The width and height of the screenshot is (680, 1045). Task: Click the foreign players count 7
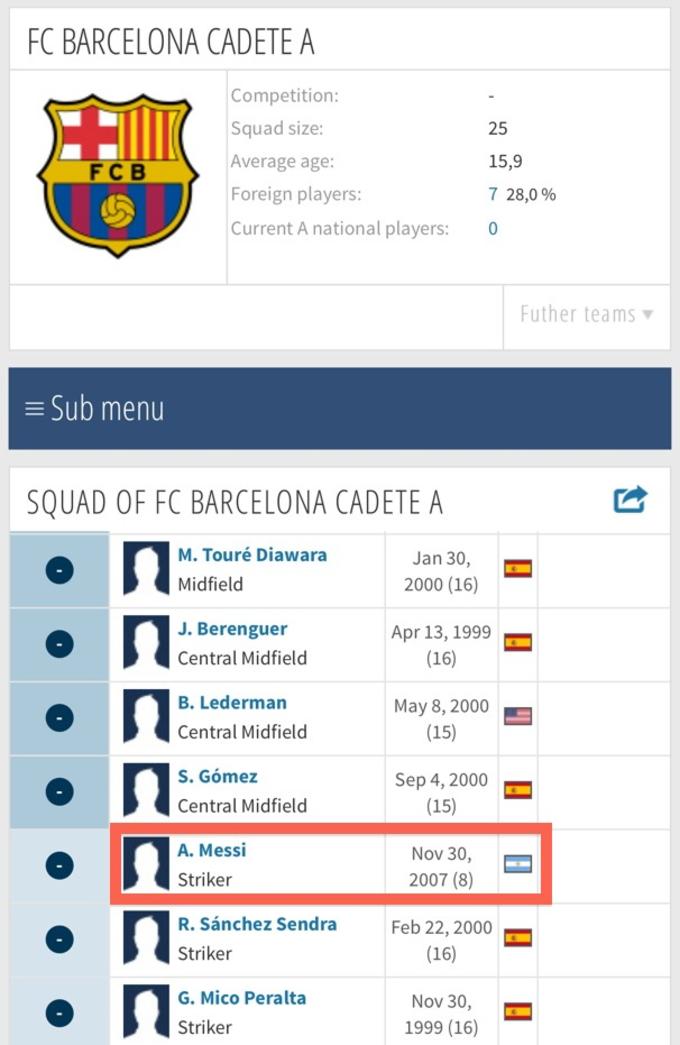click(x=493, y=194)
